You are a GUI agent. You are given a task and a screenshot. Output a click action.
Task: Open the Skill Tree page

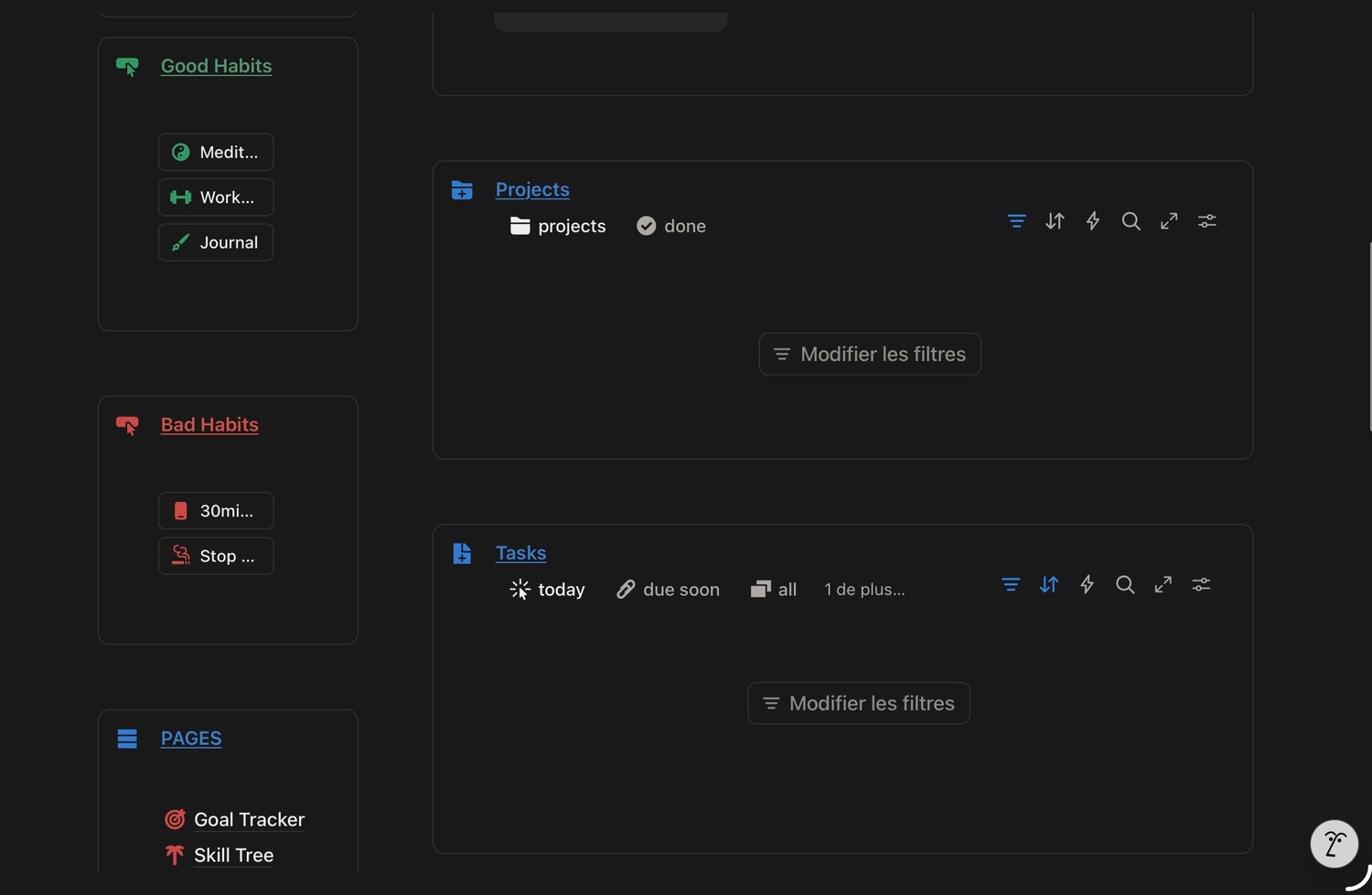(x=233, y=855)
